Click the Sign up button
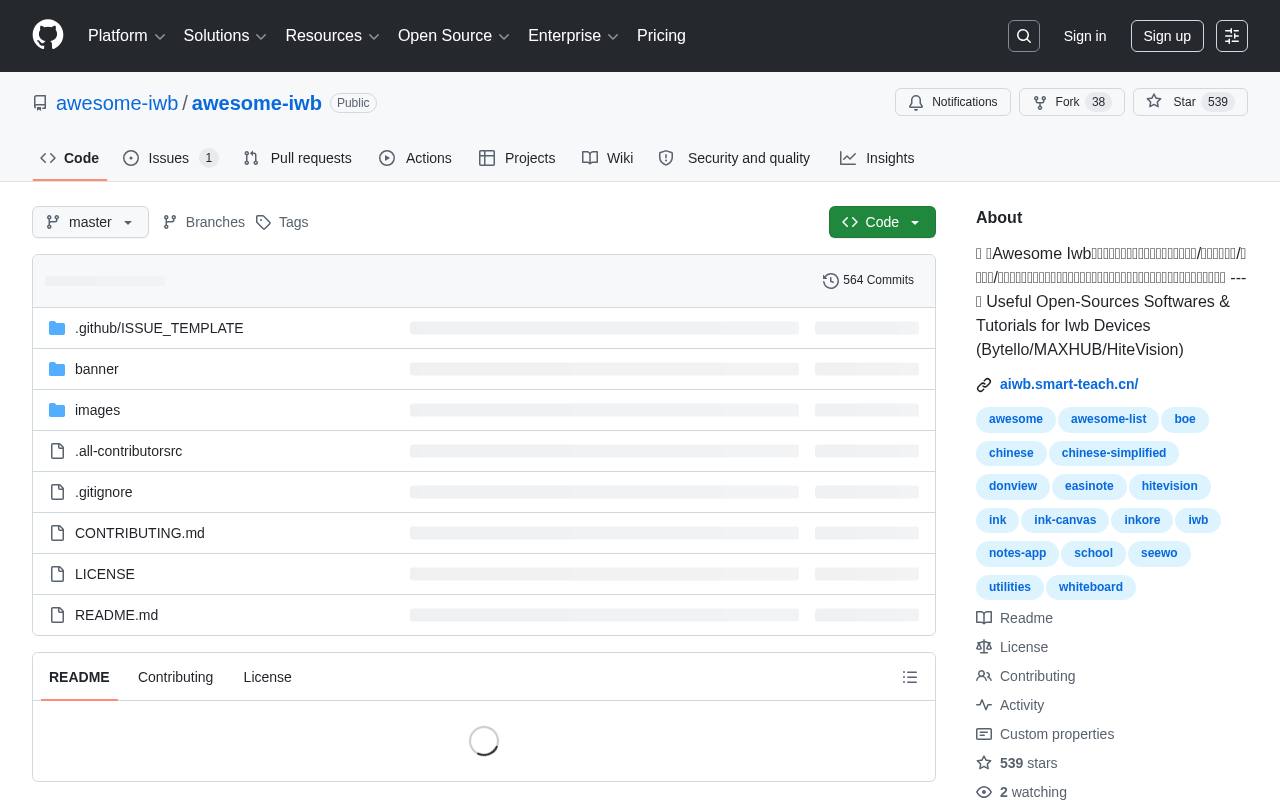The width and height of the screenshot is (1280, 800). (x=1167, y=36)
